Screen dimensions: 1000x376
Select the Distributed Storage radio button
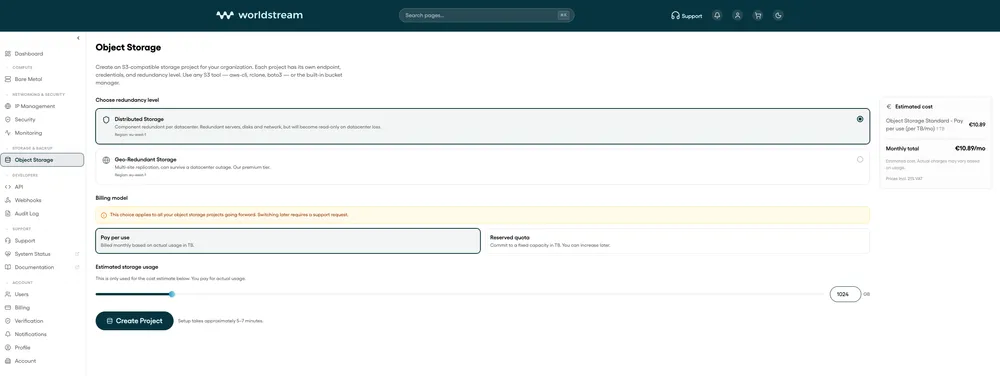860,119
